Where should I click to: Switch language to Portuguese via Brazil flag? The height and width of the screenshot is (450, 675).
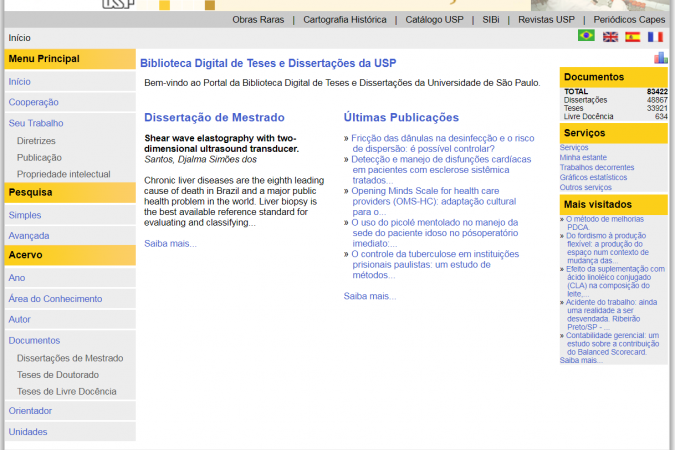tap(586, 36)
